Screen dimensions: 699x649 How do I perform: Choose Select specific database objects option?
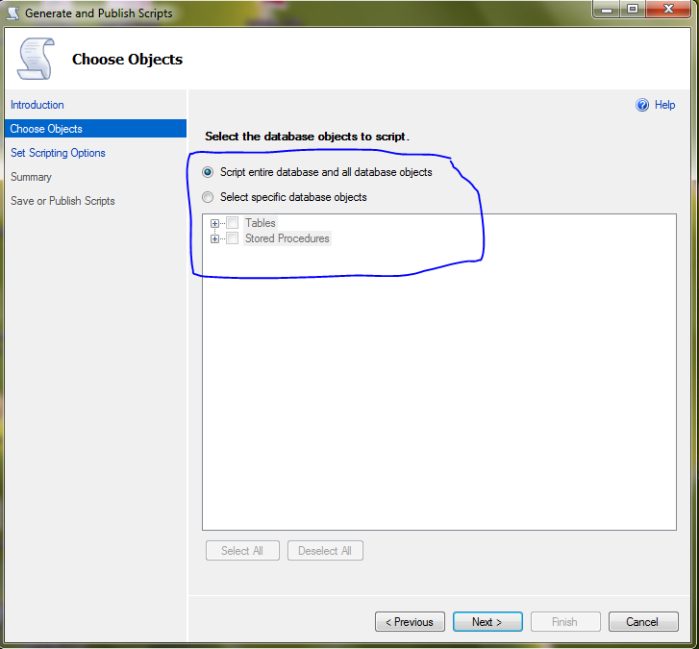click(208, 197)
